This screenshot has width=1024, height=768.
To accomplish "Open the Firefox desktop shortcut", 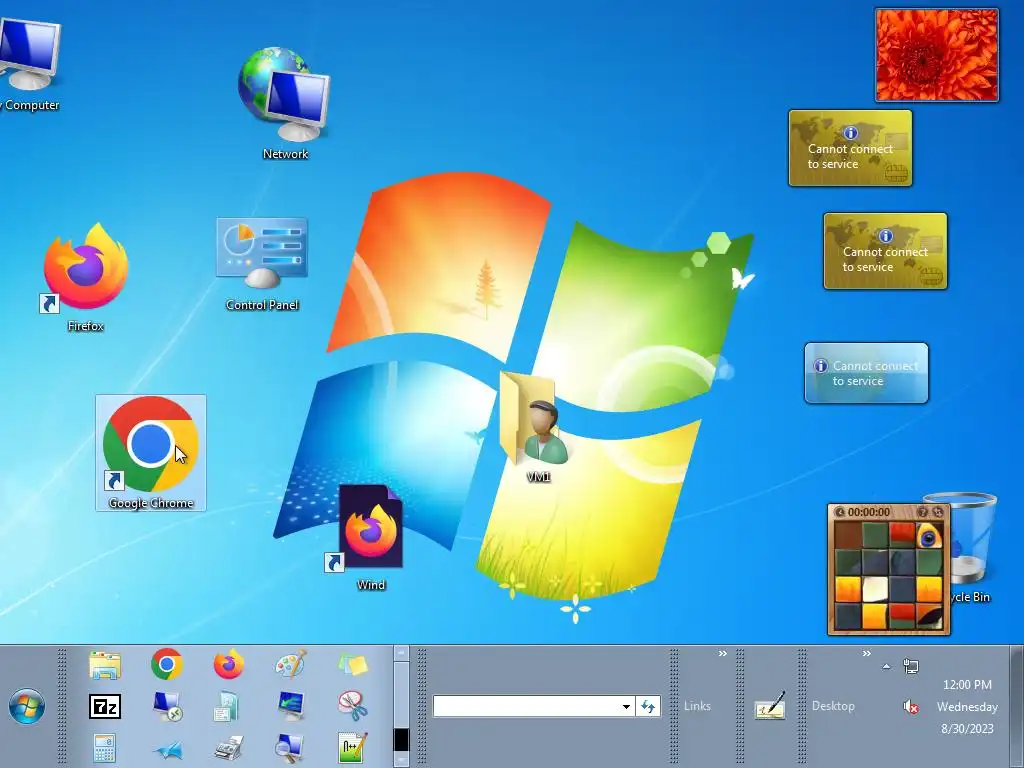I will click(86, 278).
